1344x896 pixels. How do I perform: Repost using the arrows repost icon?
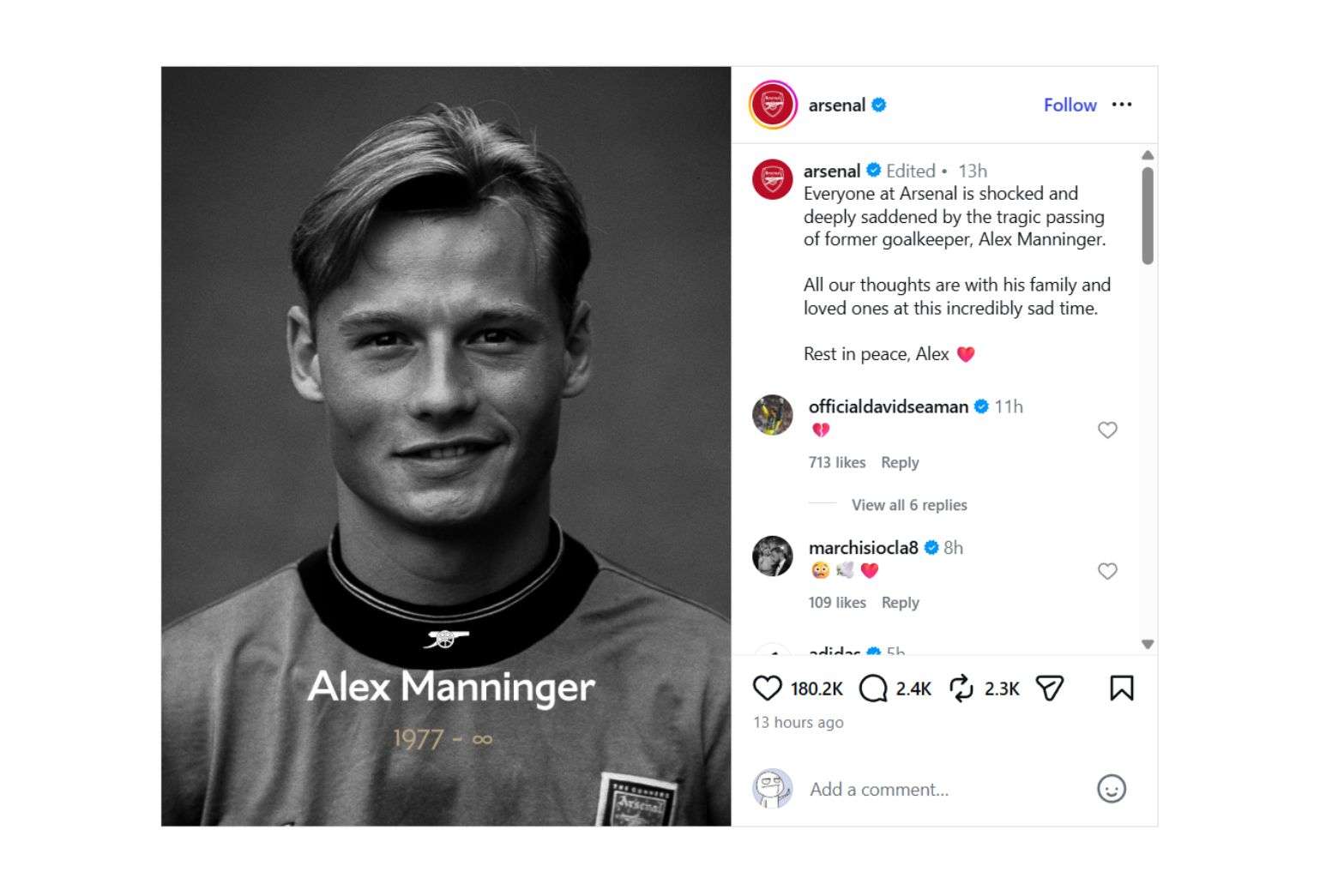[x=961, y=689]
